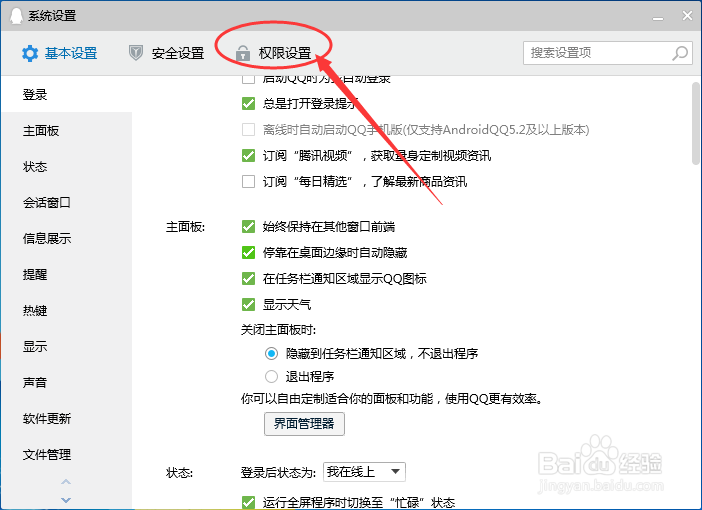The image size is (702, 510).
Task: Open the 基本设置 tab
Action: click(x=60, y=53)
